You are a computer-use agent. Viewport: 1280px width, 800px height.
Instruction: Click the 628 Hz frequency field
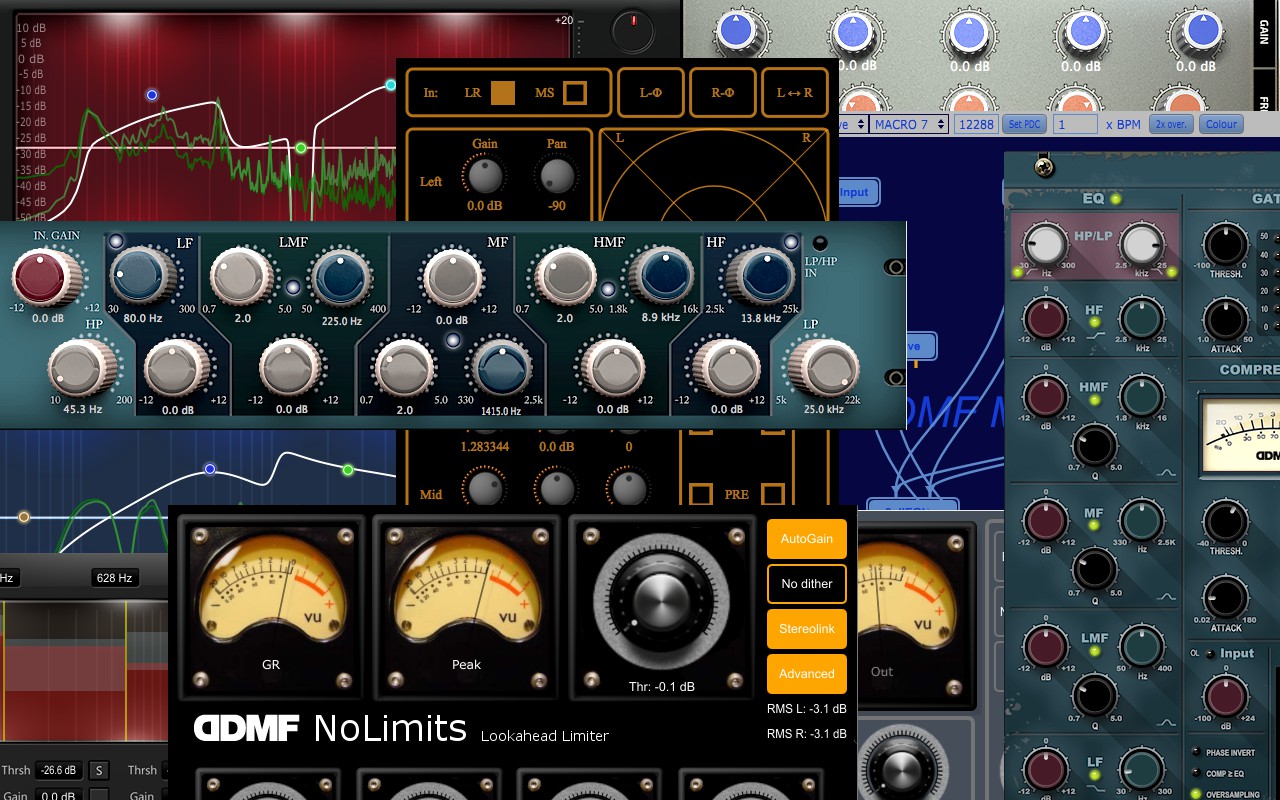click(x=113, y=578)
